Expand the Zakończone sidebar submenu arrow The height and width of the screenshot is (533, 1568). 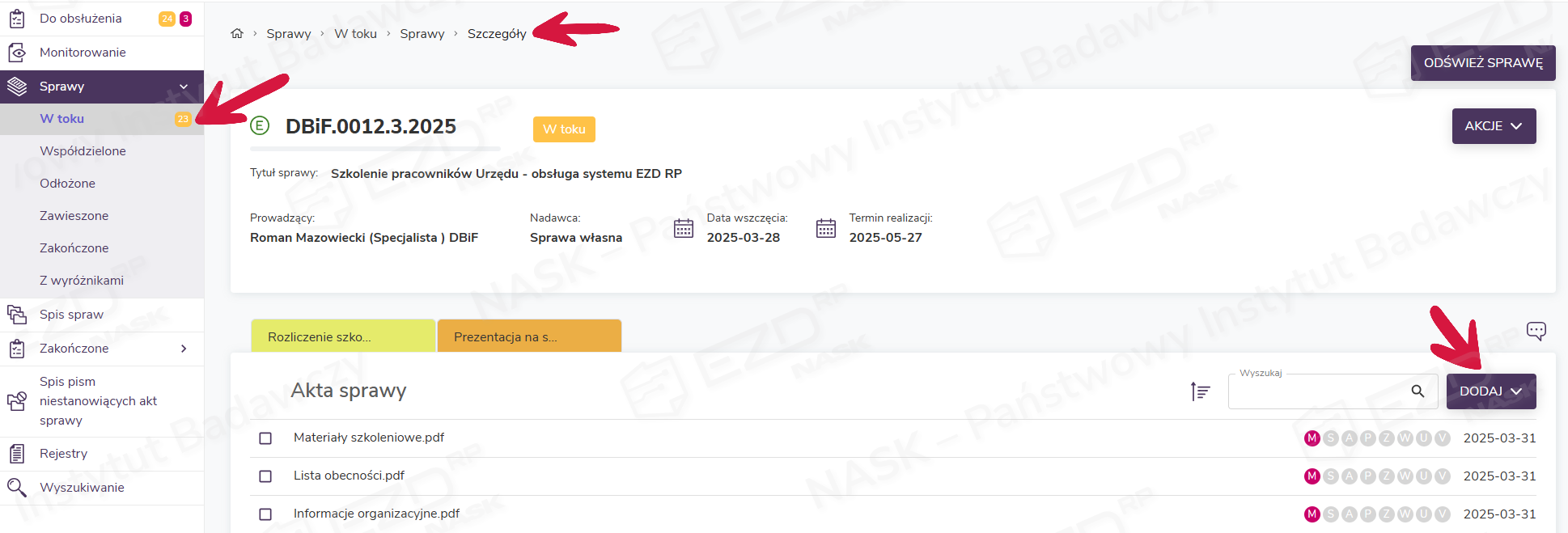coord(184,349)
